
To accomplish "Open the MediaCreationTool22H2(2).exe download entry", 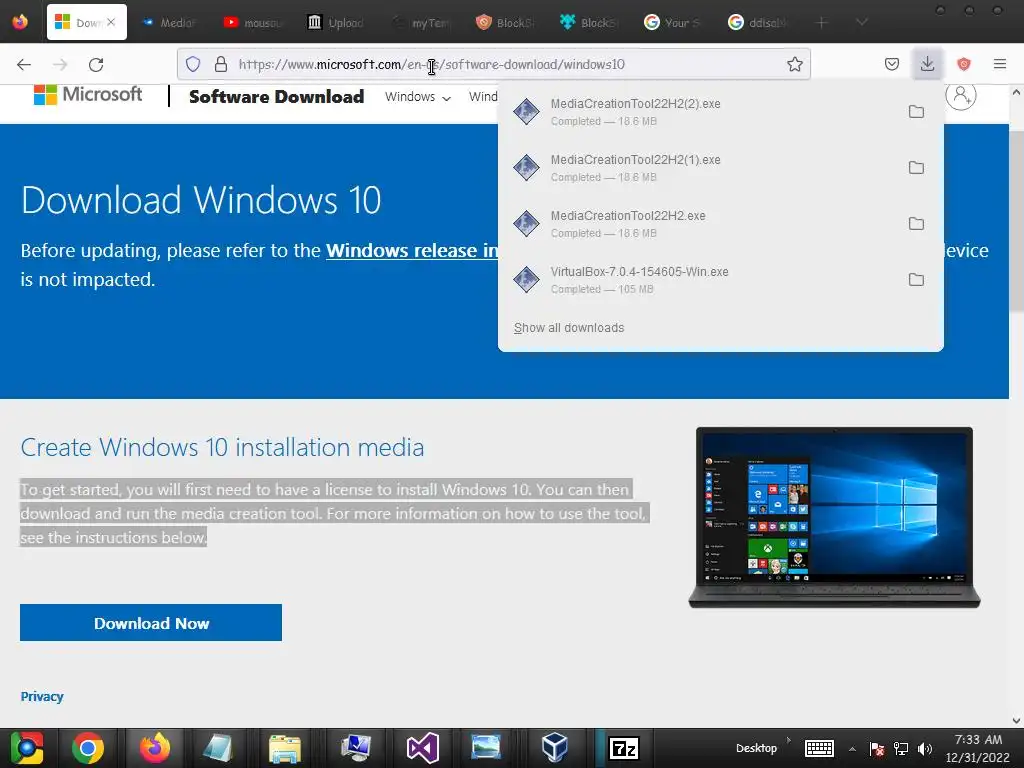I will coord(699,112).
